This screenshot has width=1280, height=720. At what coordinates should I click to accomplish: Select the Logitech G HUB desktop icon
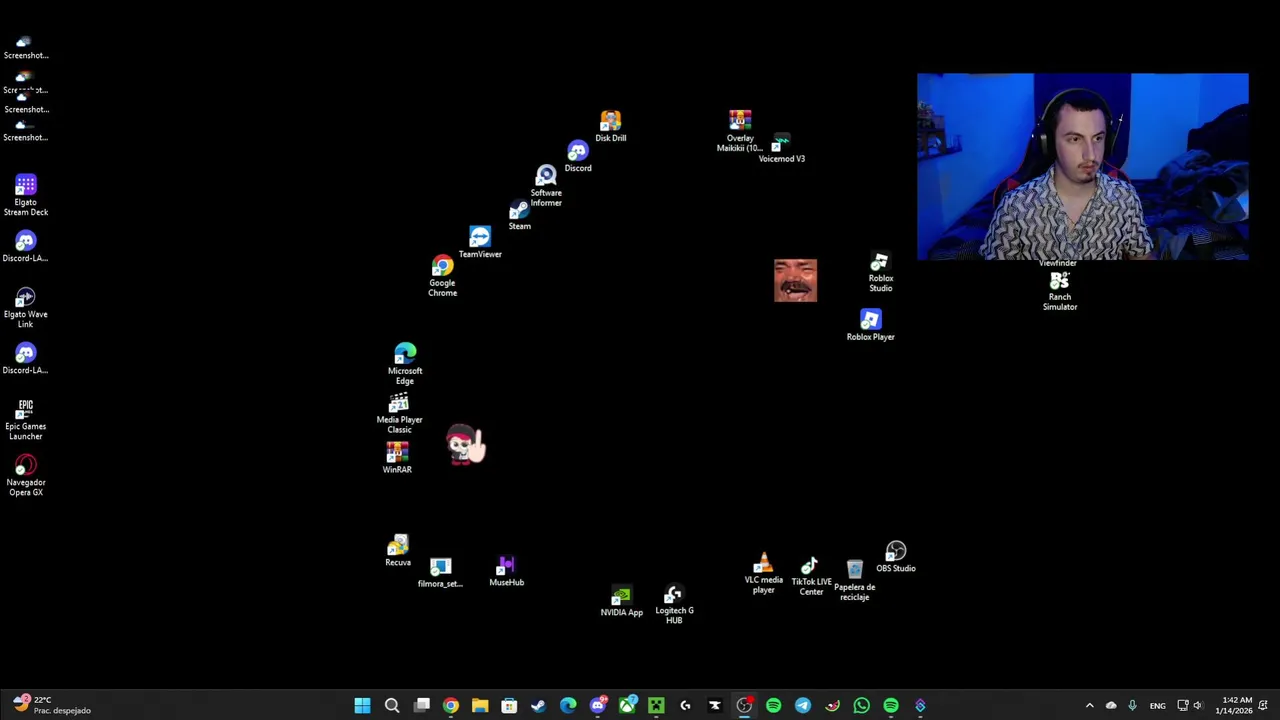(674, 606)
